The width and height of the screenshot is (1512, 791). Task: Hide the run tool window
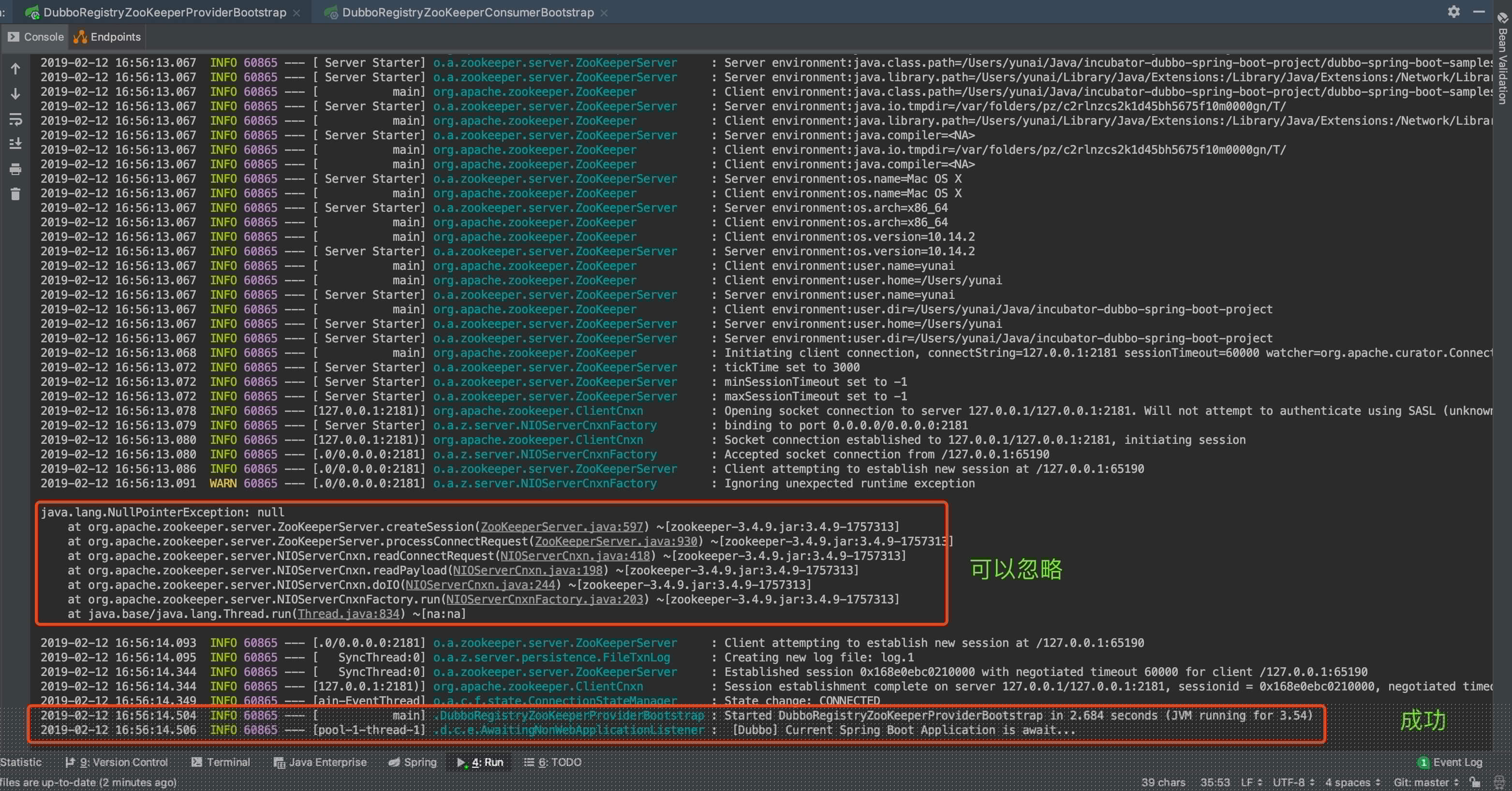click(1479, 12)
